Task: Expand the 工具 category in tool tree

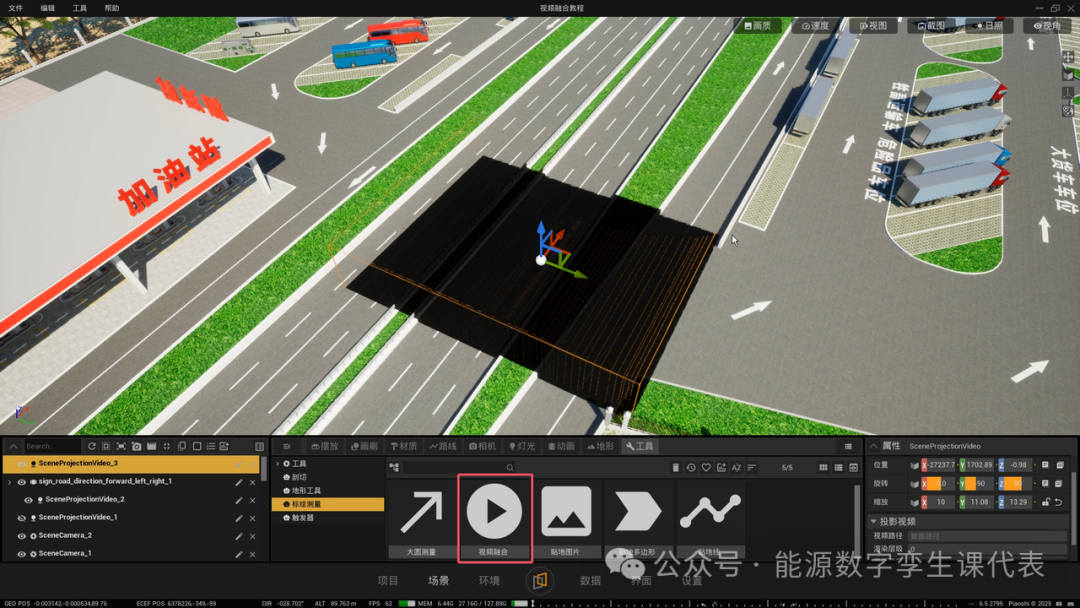Action: 278,463
